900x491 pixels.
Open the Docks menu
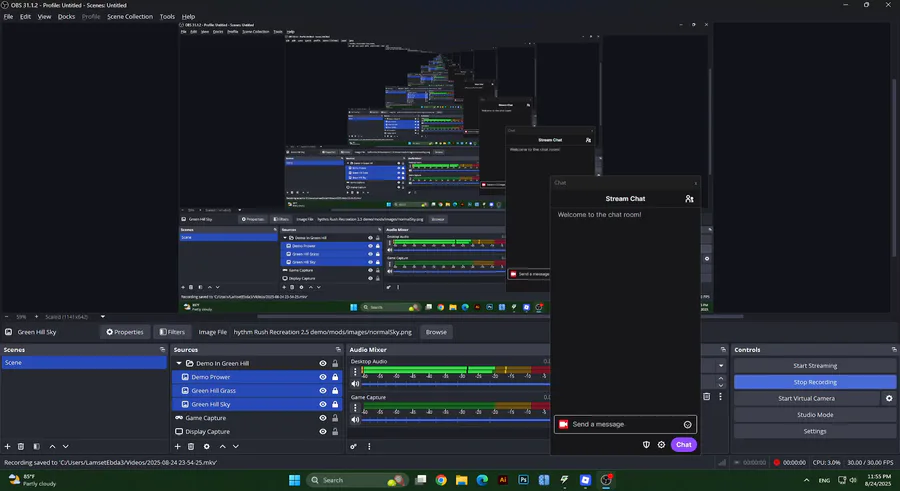tap(66, 17)
